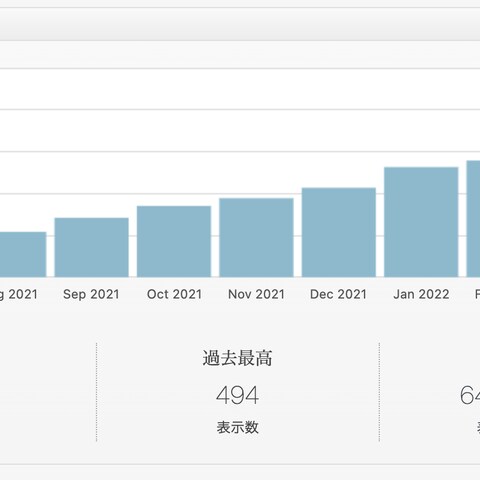Click the cut-off 2021 label at left

click(19, 295)
